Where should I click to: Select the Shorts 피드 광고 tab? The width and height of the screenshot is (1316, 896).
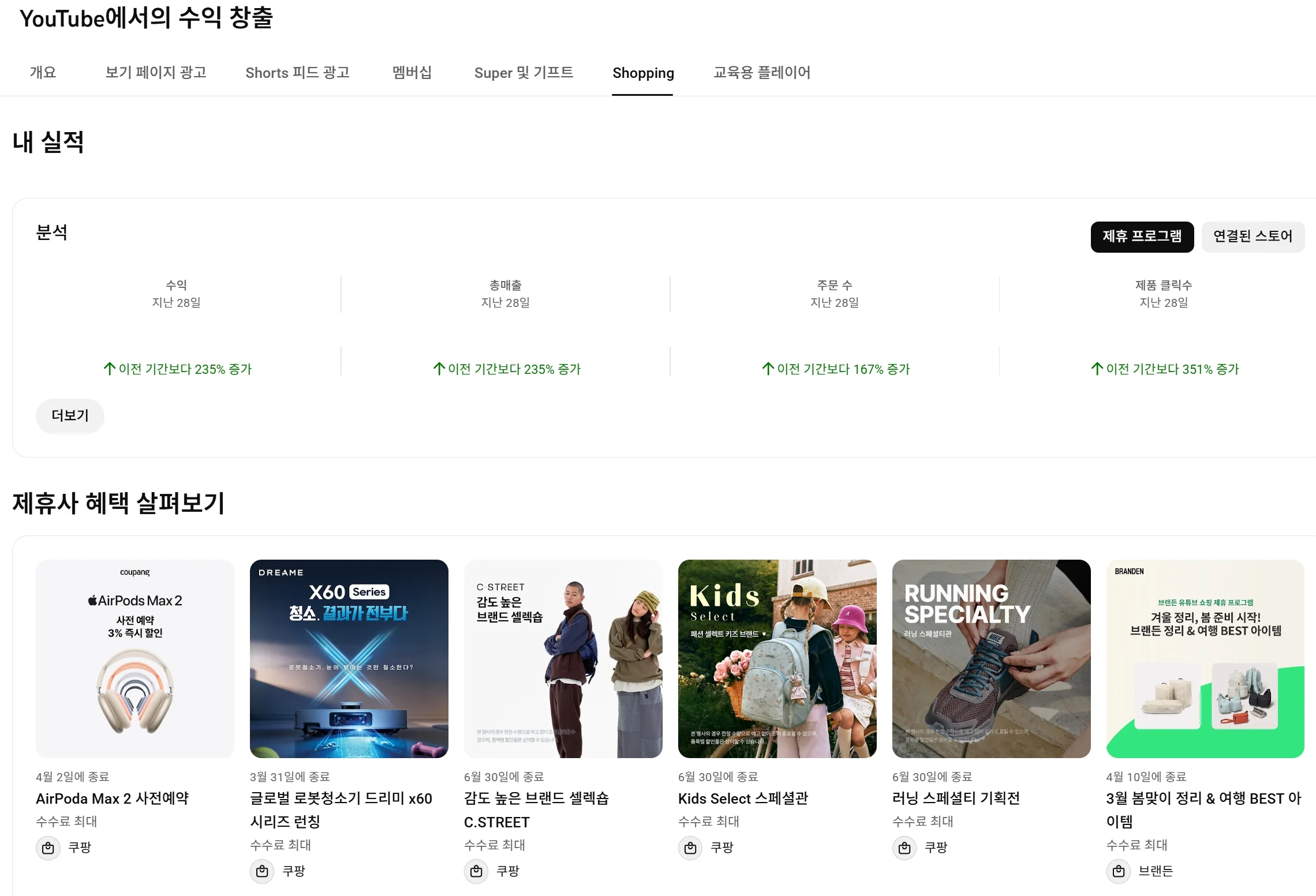[298, 73]
